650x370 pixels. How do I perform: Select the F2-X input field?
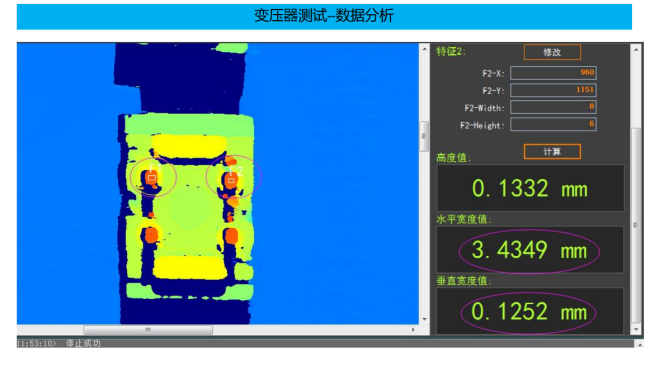tap(553, 73)
